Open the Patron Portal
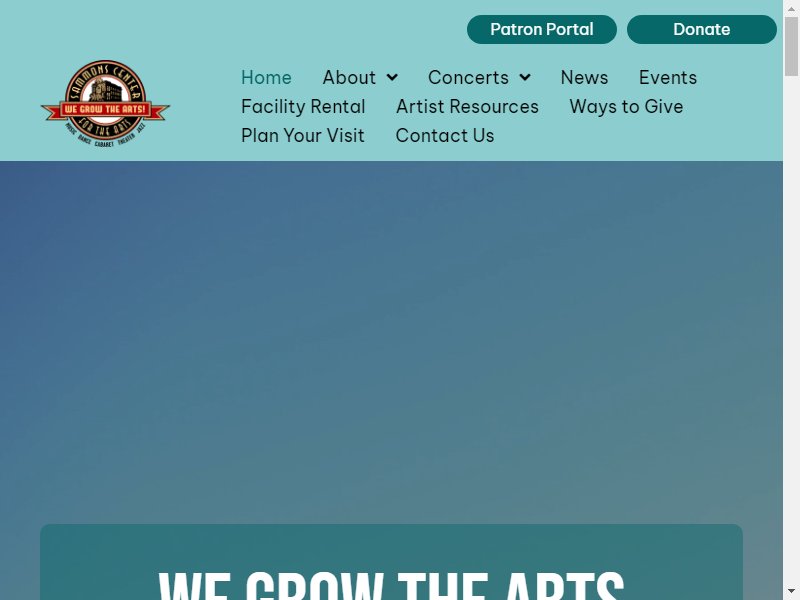The height and width of the screenshot is (600, 800). tap(542, 29)
